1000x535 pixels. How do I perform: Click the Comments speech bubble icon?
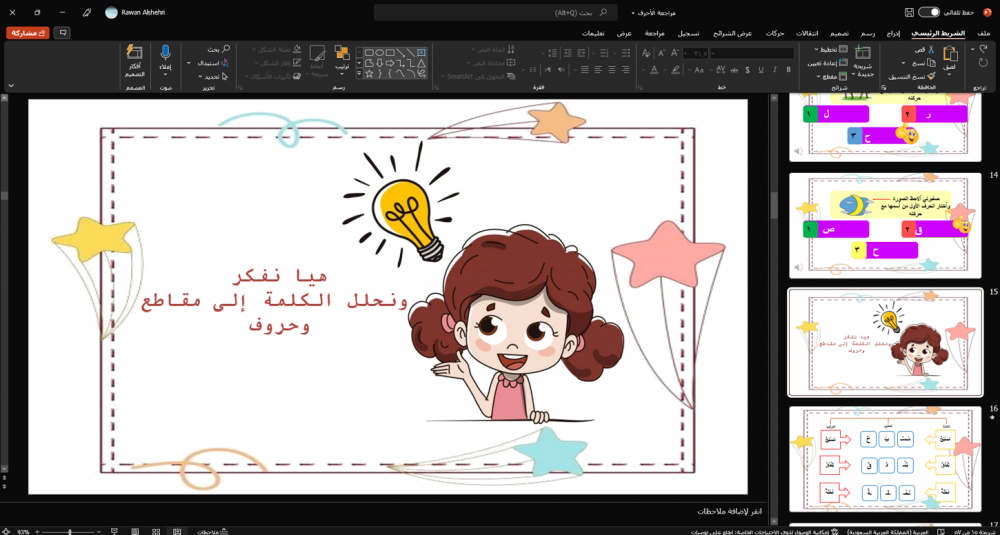click(x=62, y=32)
